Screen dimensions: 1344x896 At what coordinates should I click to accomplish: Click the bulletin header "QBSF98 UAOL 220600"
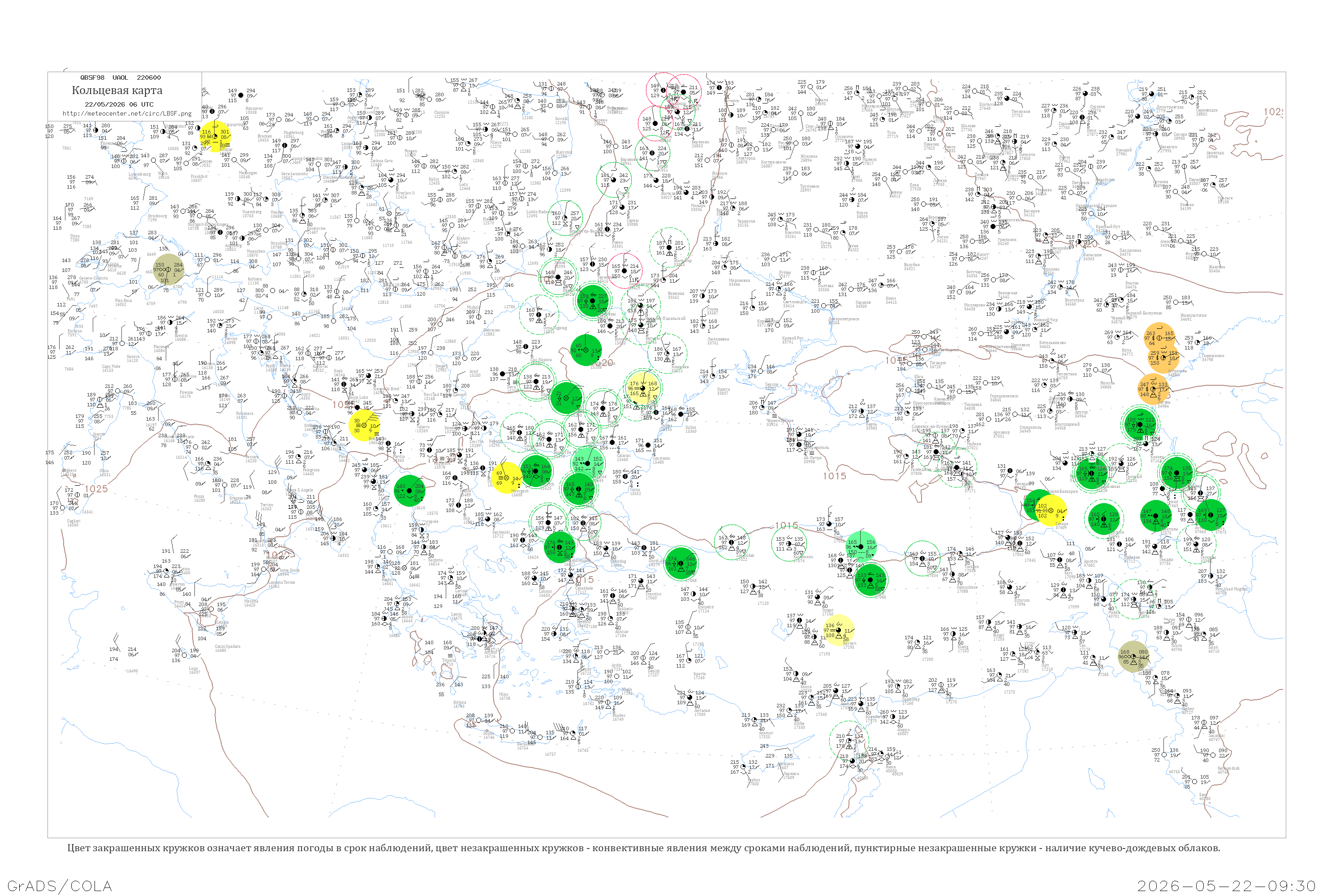click(121, 77)
